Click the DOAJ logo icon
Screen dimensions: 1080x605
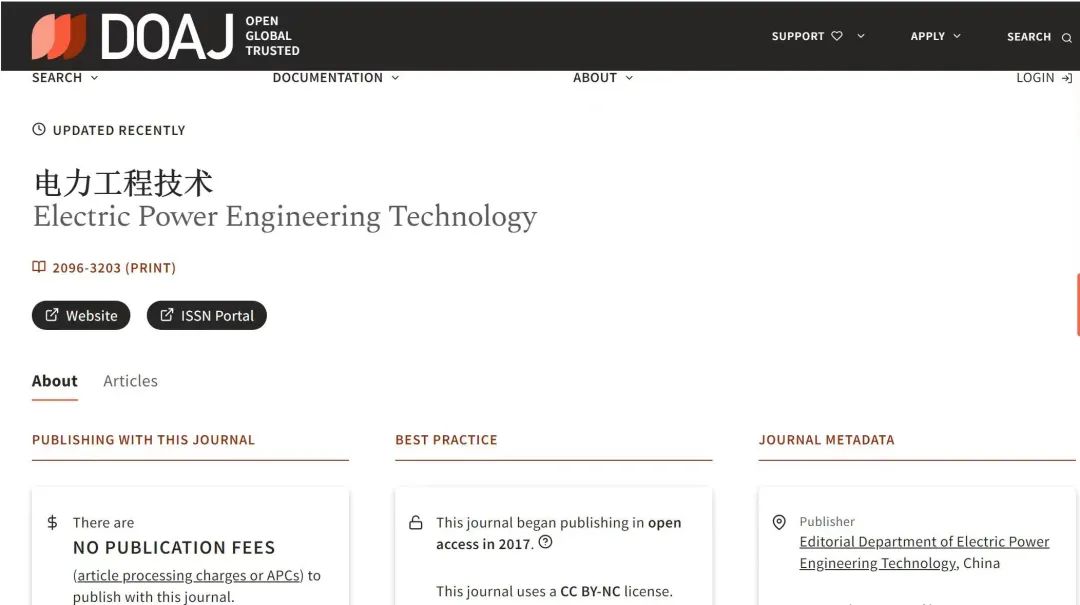(x=59, y=37)
